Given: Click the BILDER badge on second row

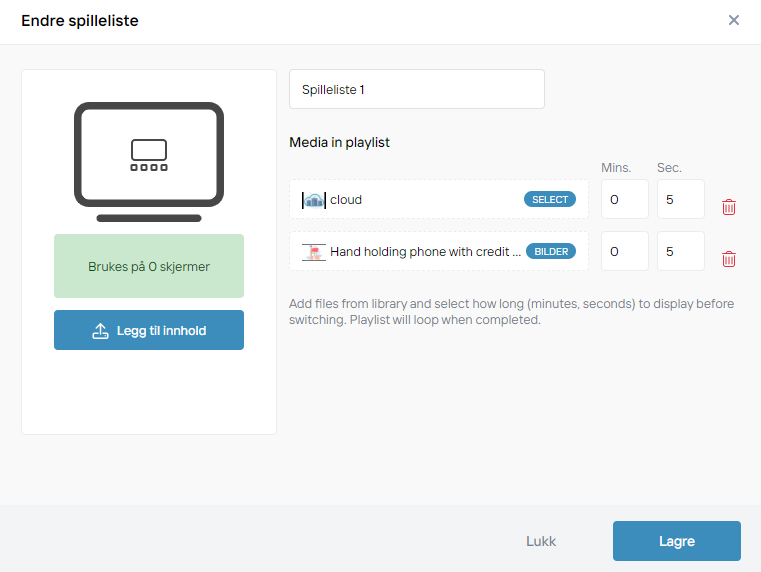Looking at the screenshot, I should (x=551, y=251).
